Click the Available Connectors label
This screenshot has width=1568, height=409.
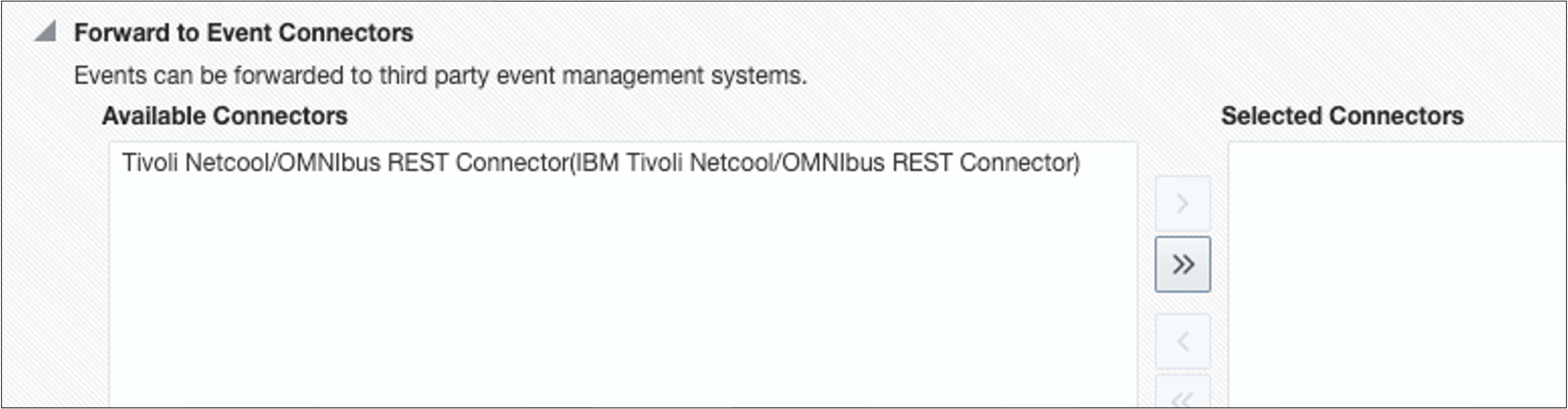[x=225, y=116]
